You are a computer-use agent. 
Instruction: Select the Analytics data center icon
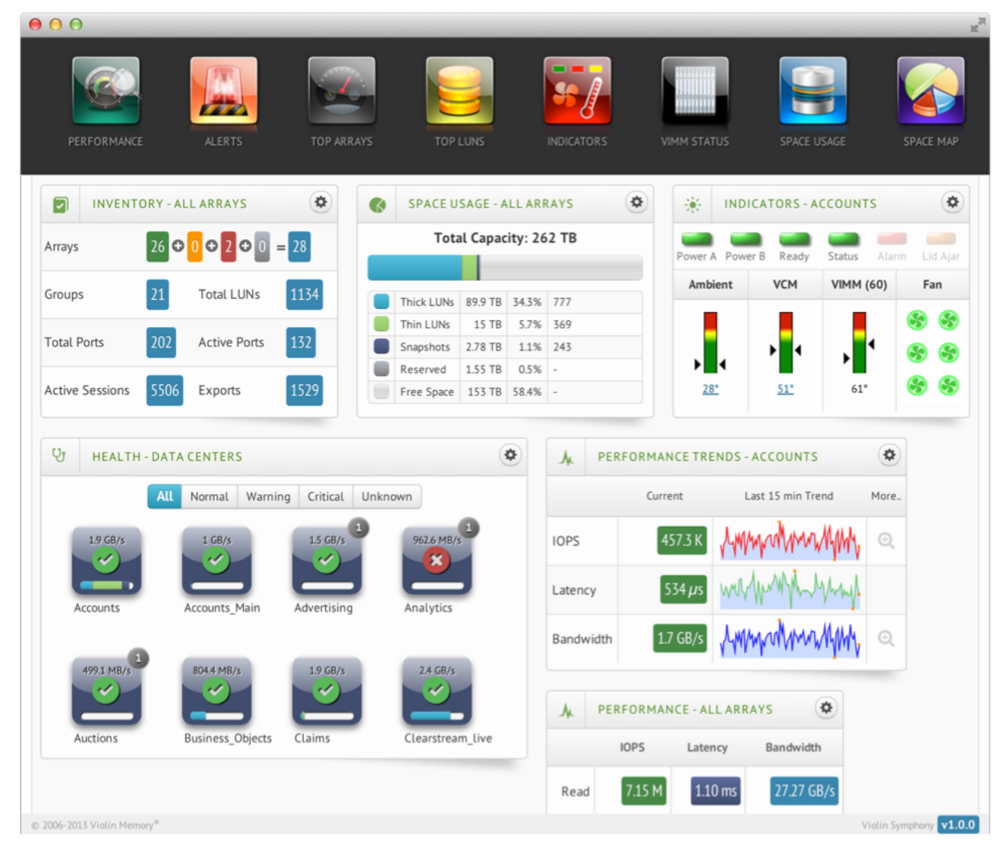point(437,562)
